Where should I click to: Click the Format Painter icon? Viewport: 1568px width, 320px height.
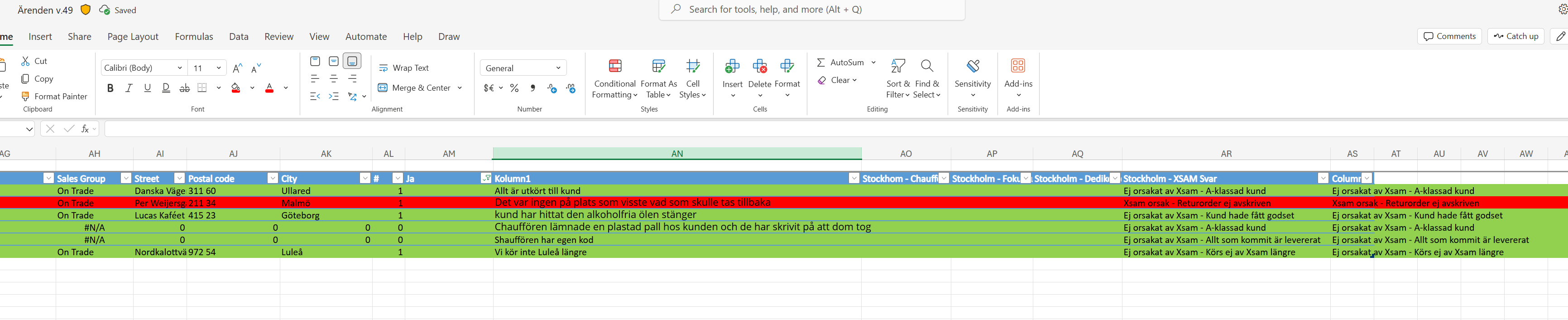(25, 96)
